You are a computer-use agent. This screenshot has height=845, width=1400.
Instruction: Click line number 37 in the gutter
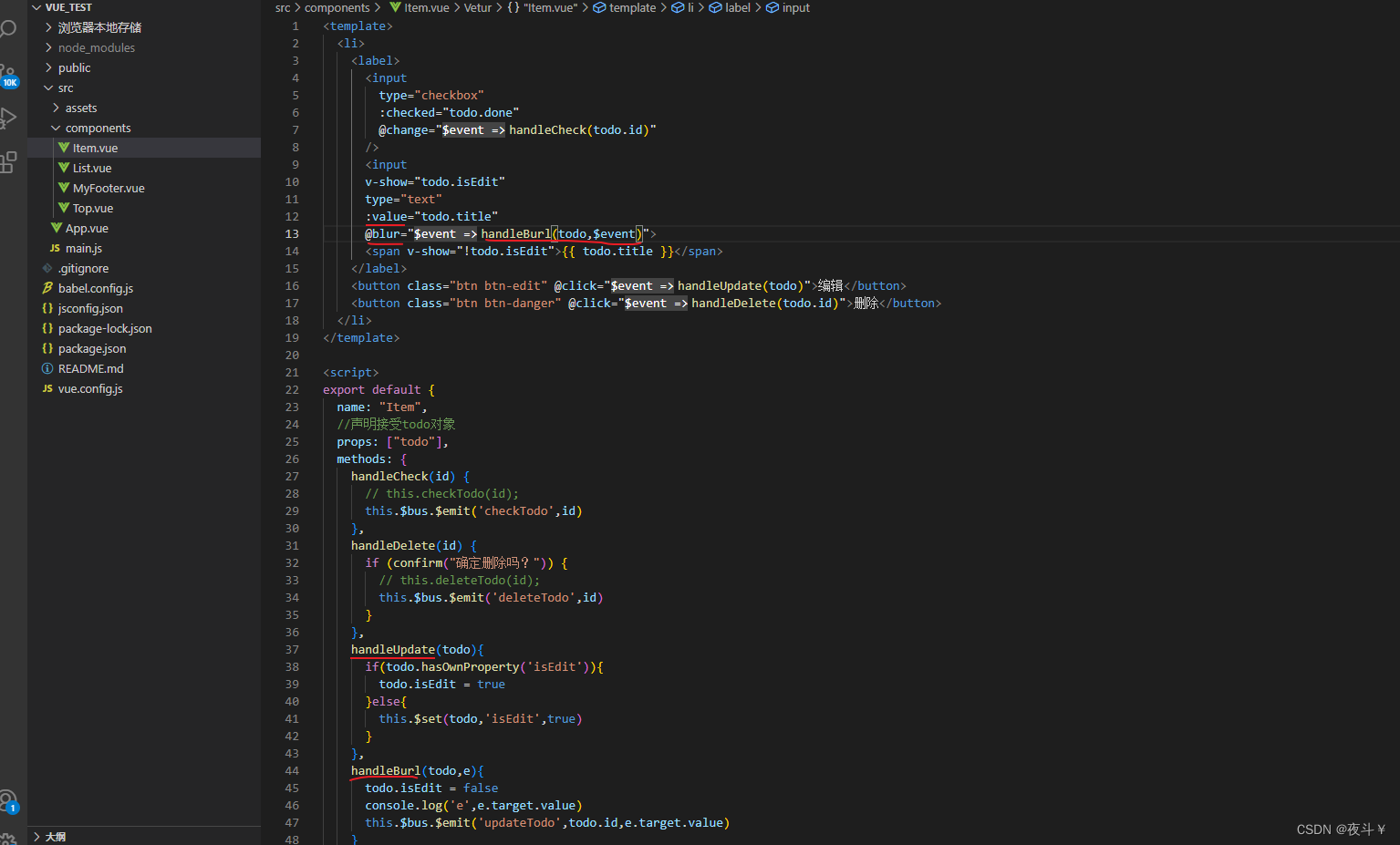point(292,649)
